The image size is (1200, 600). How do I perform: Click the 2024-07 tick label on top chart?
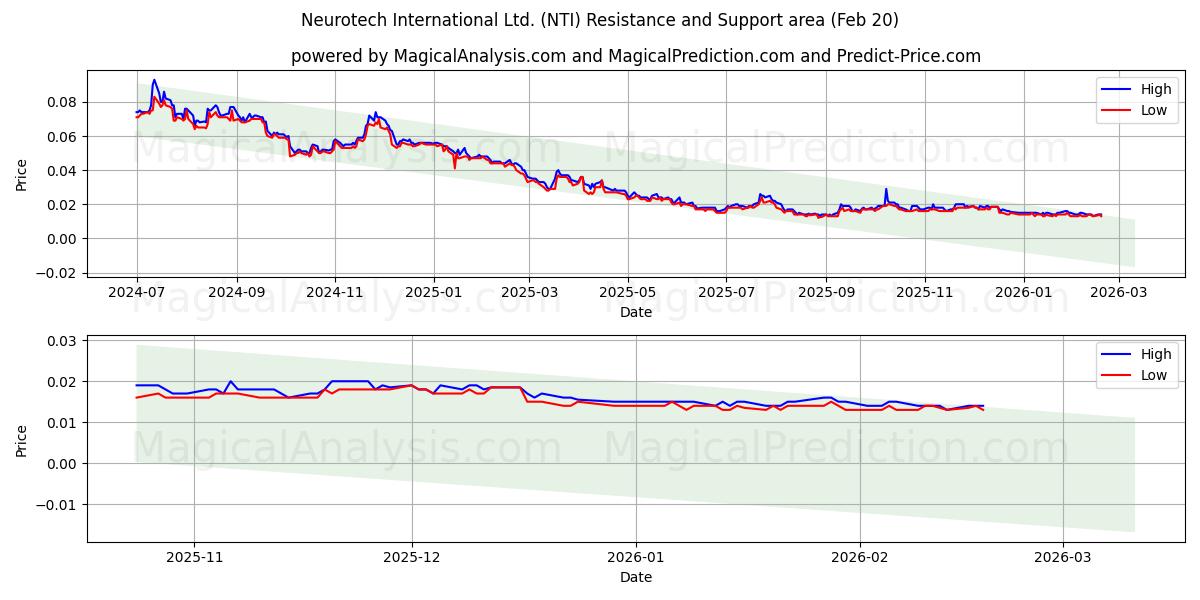click(x=137, y=292)
